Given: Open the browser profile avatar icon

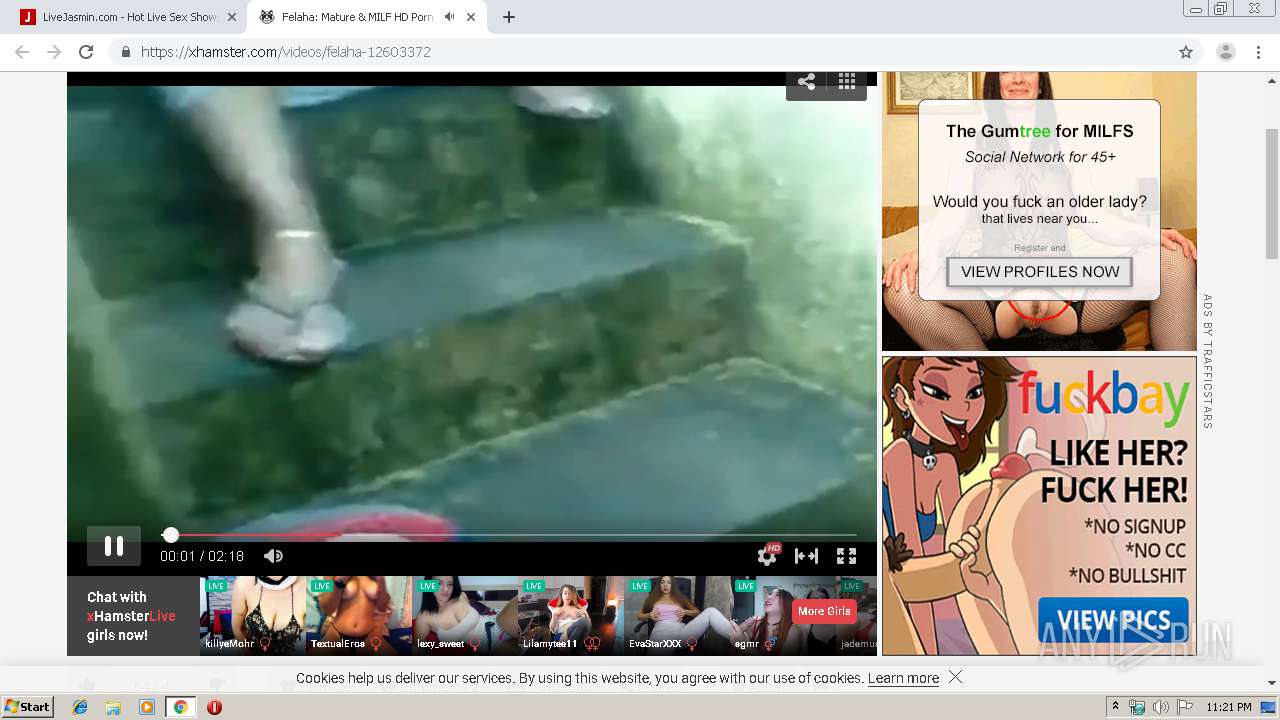Looking at the screenshot, I should pos(1225,52).
